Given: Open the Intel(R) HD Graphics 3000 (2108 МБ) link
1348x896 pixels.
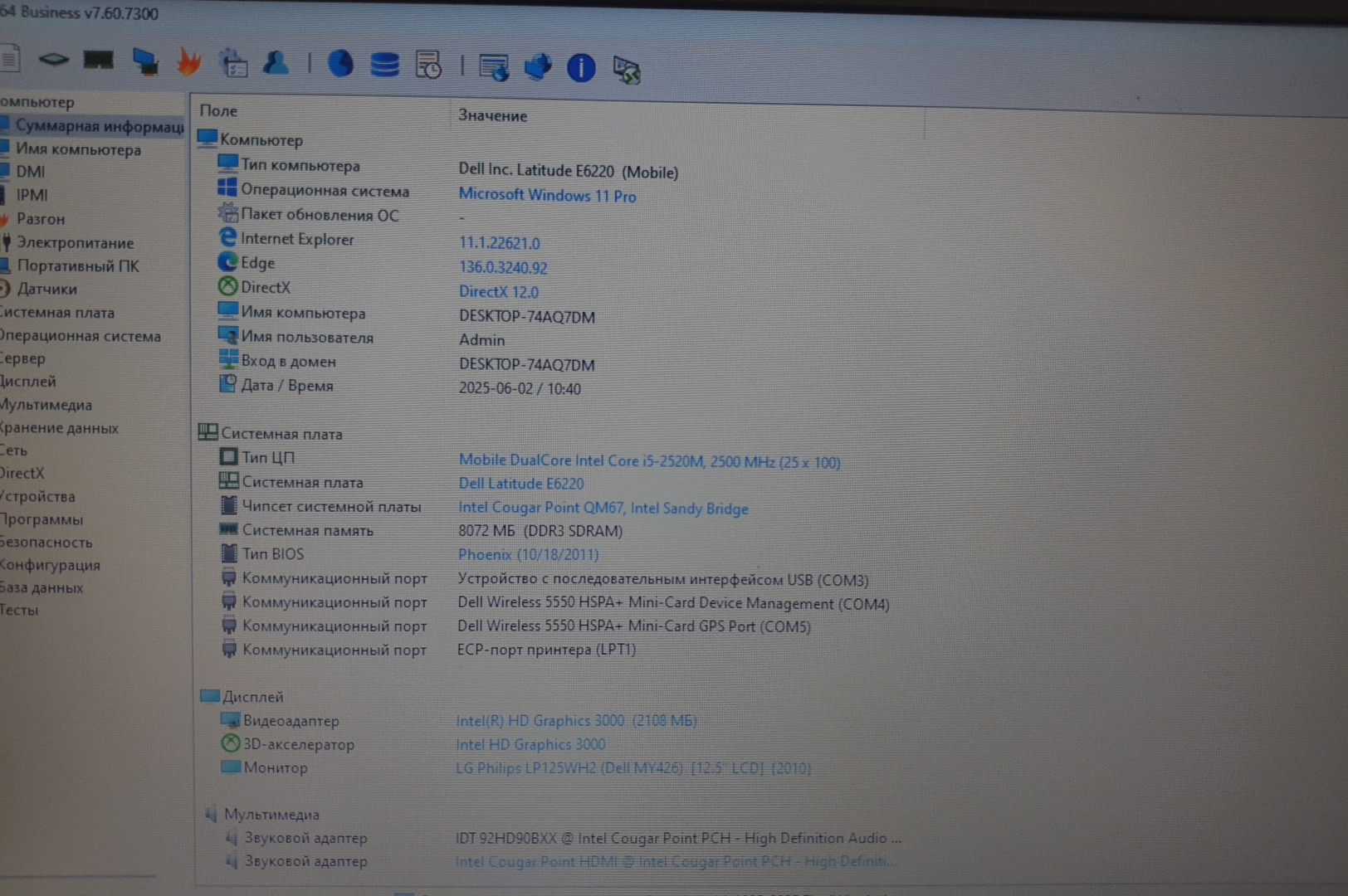Looking at the screenshot, I should click(x=576, y=720).
